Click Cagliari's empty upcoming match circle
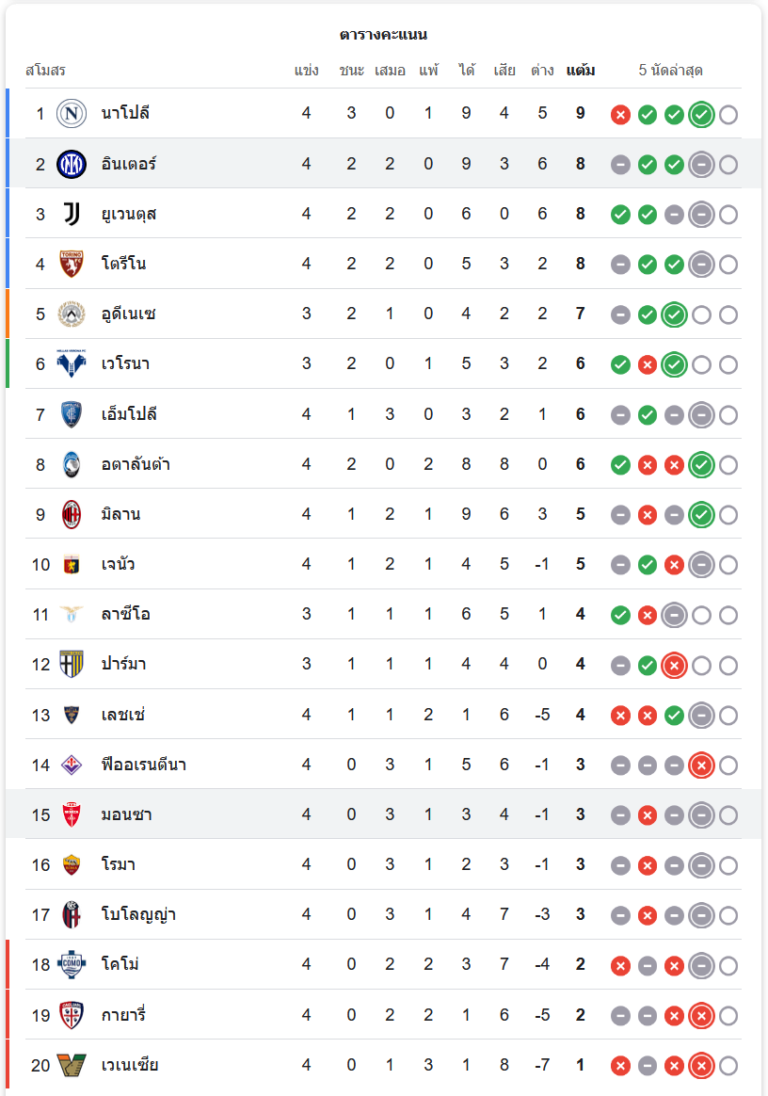 coord(728,1016)
